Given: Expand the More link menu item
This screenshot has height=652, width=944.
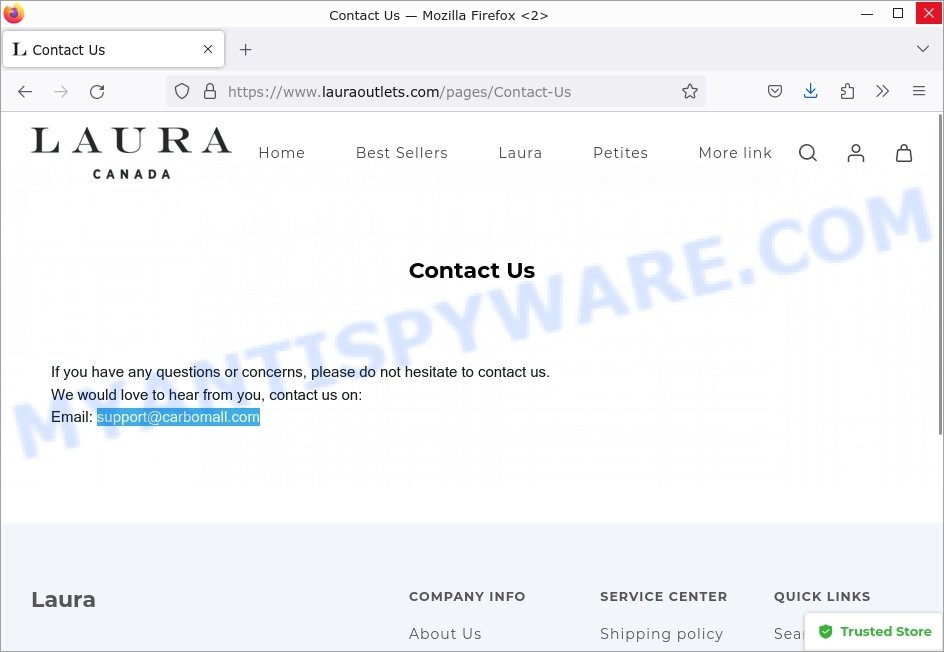Looking at the screenshot, I should click(735, 153).
